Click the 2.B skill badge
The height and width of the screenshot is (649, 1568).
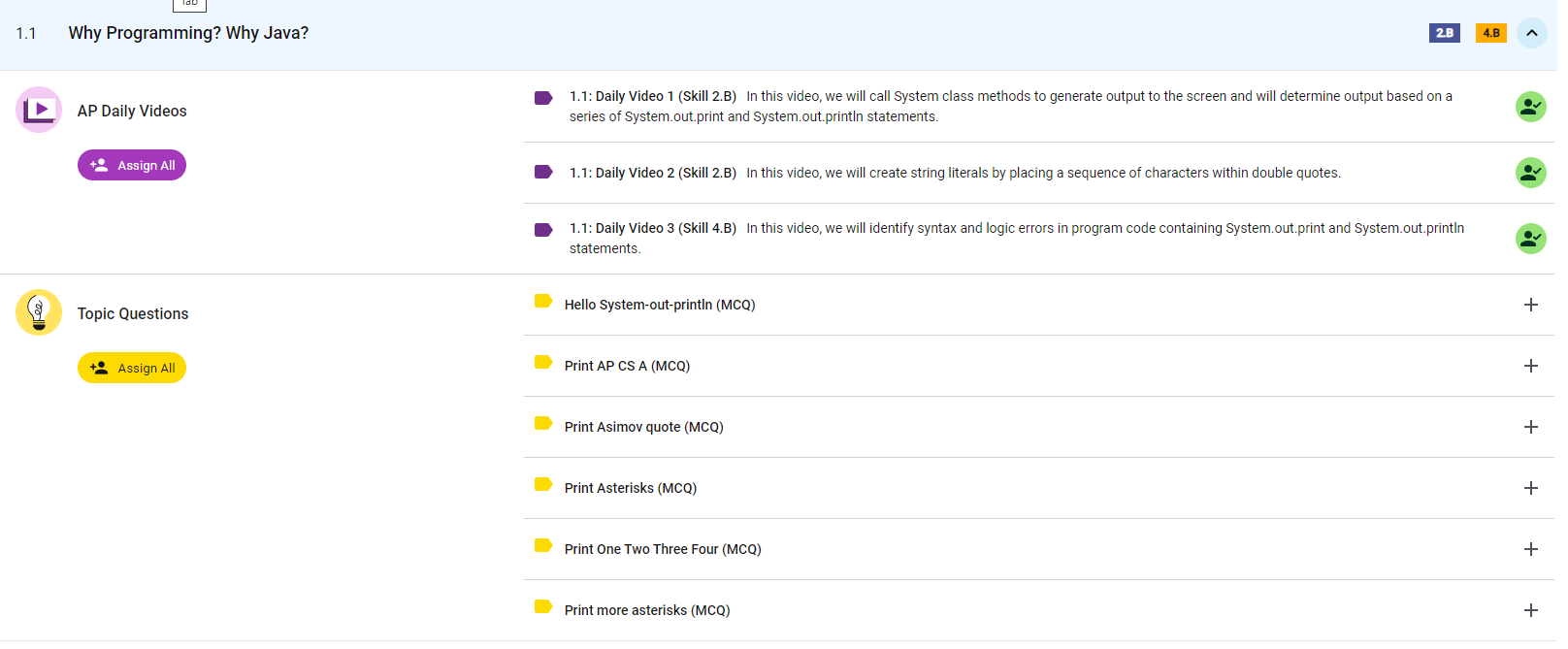point(1444,33)
